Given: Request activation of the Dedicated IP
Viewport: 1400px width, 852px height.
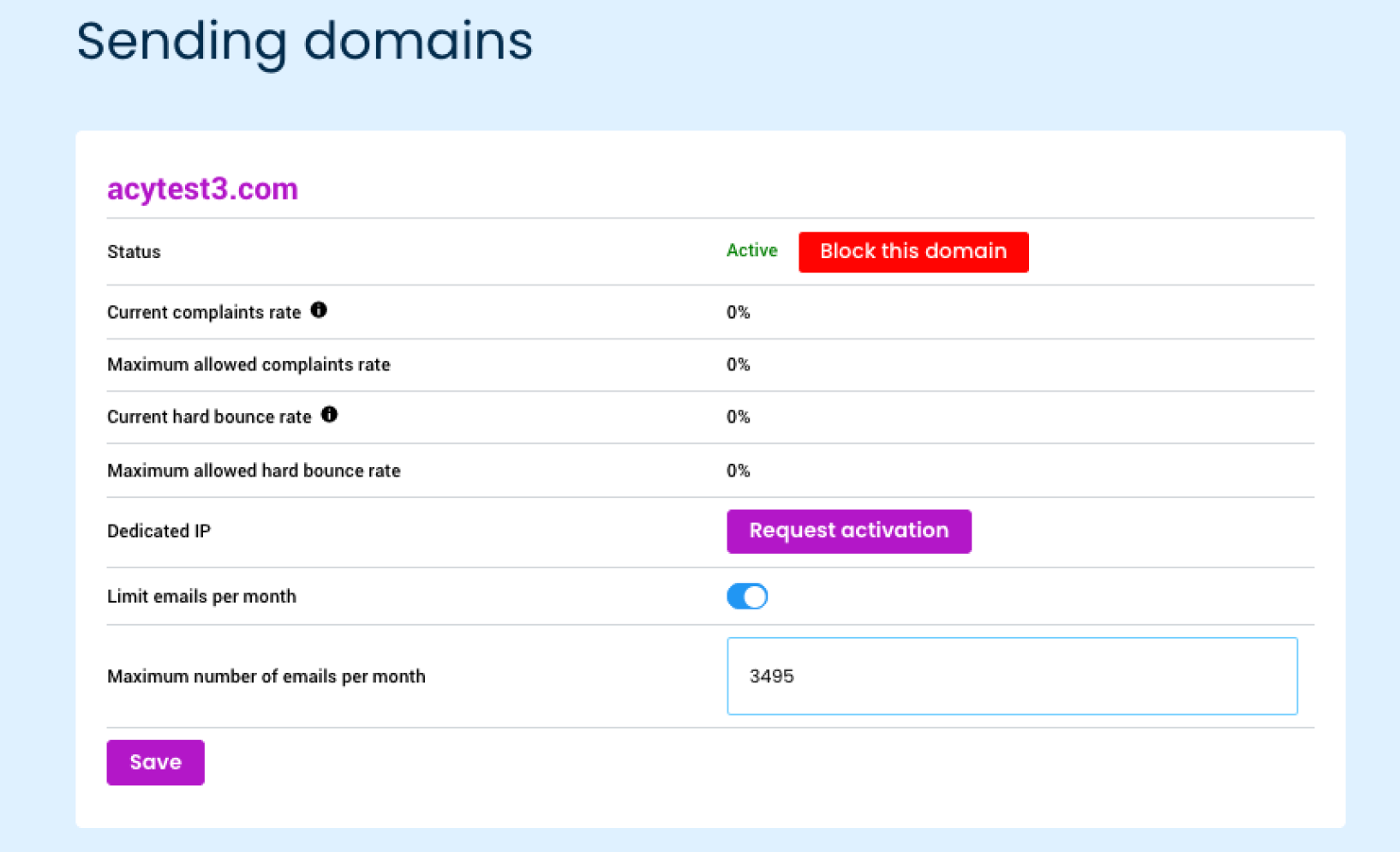Looking at the screenshot, I should tap(848, 531).
